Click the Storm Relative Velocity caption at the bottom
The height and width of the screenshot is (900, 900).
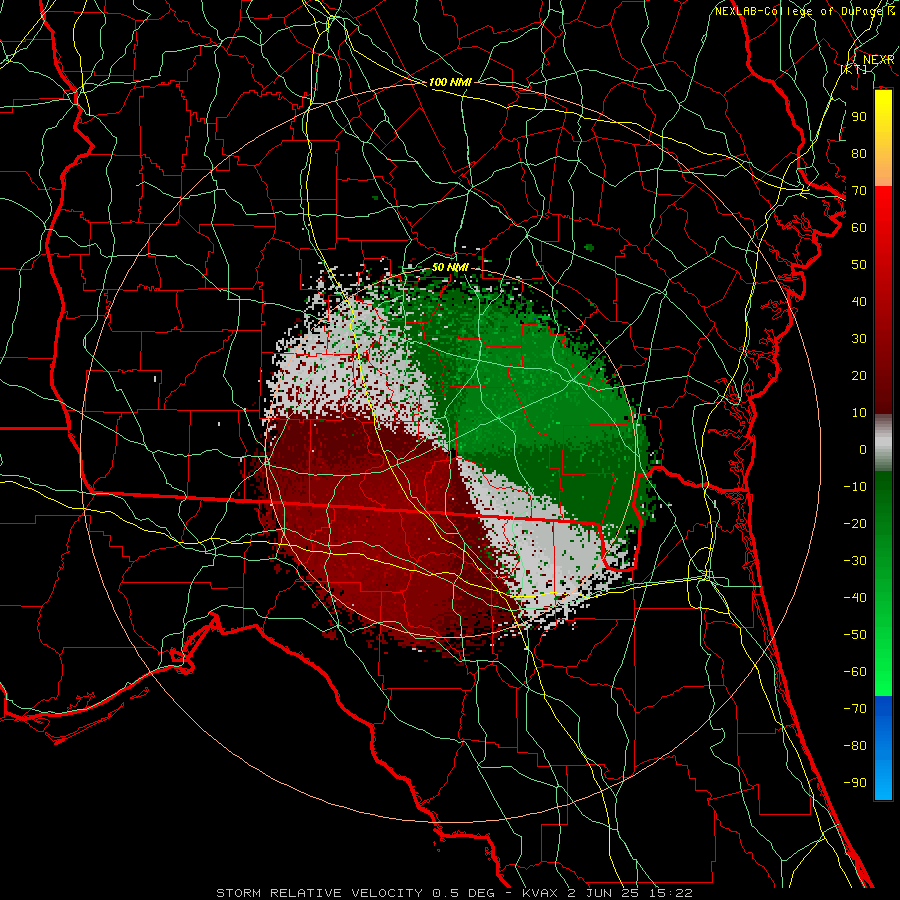(453, 893)
